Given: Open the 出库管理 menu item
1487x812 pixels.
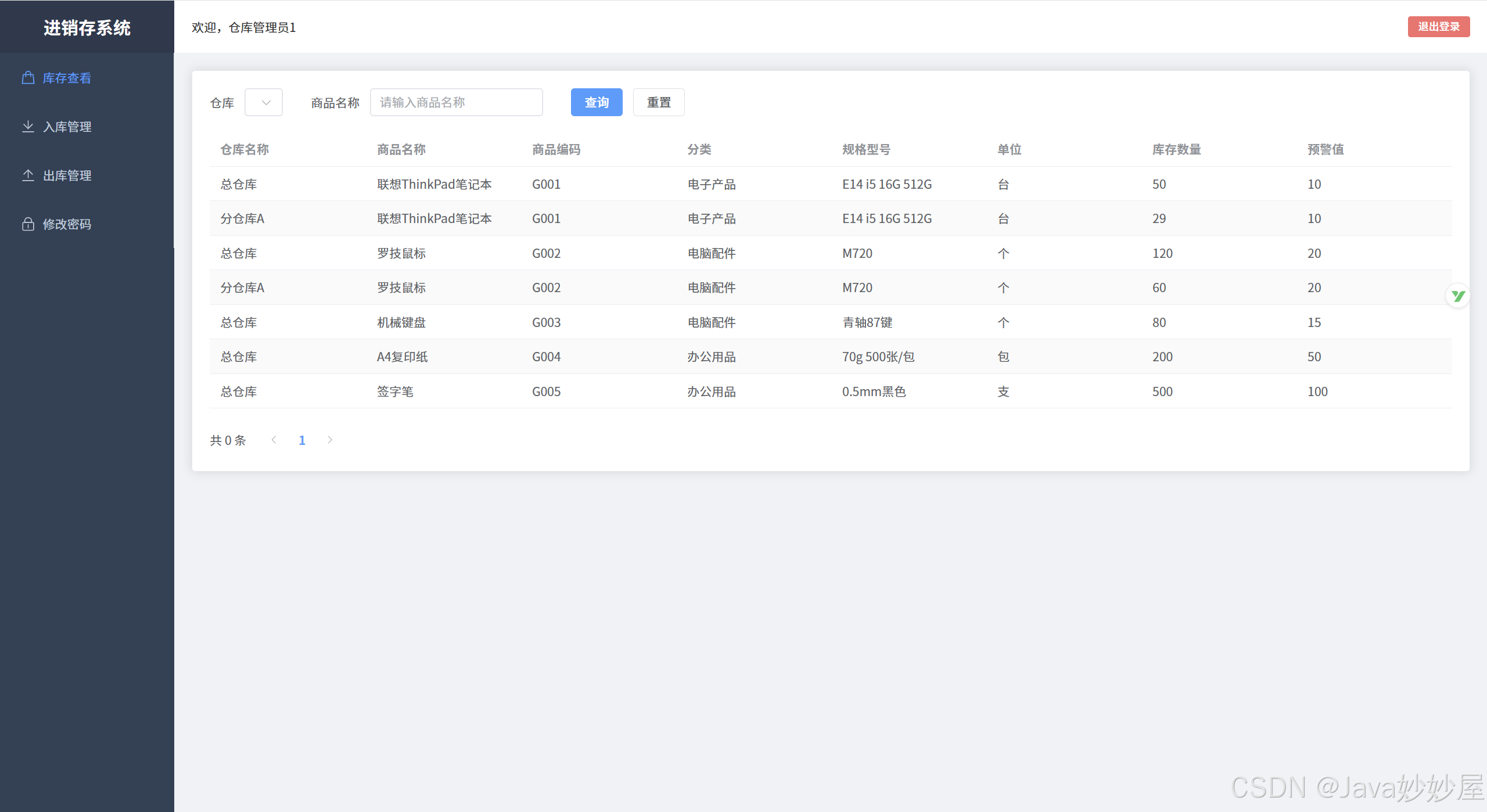Looking at the screenshot, I should point(87,175).
